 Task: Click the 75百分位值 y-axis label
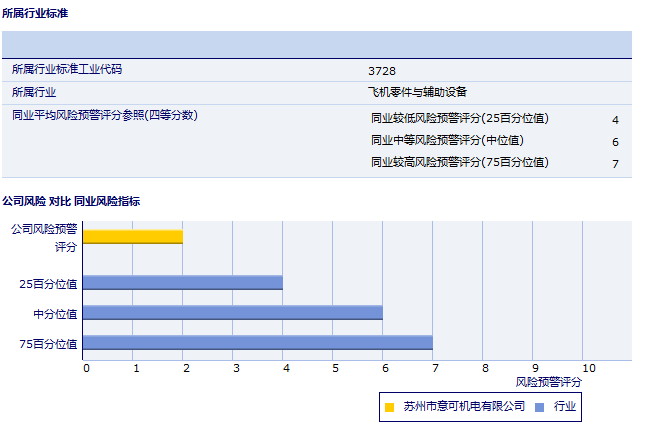[x=49, y=344]
